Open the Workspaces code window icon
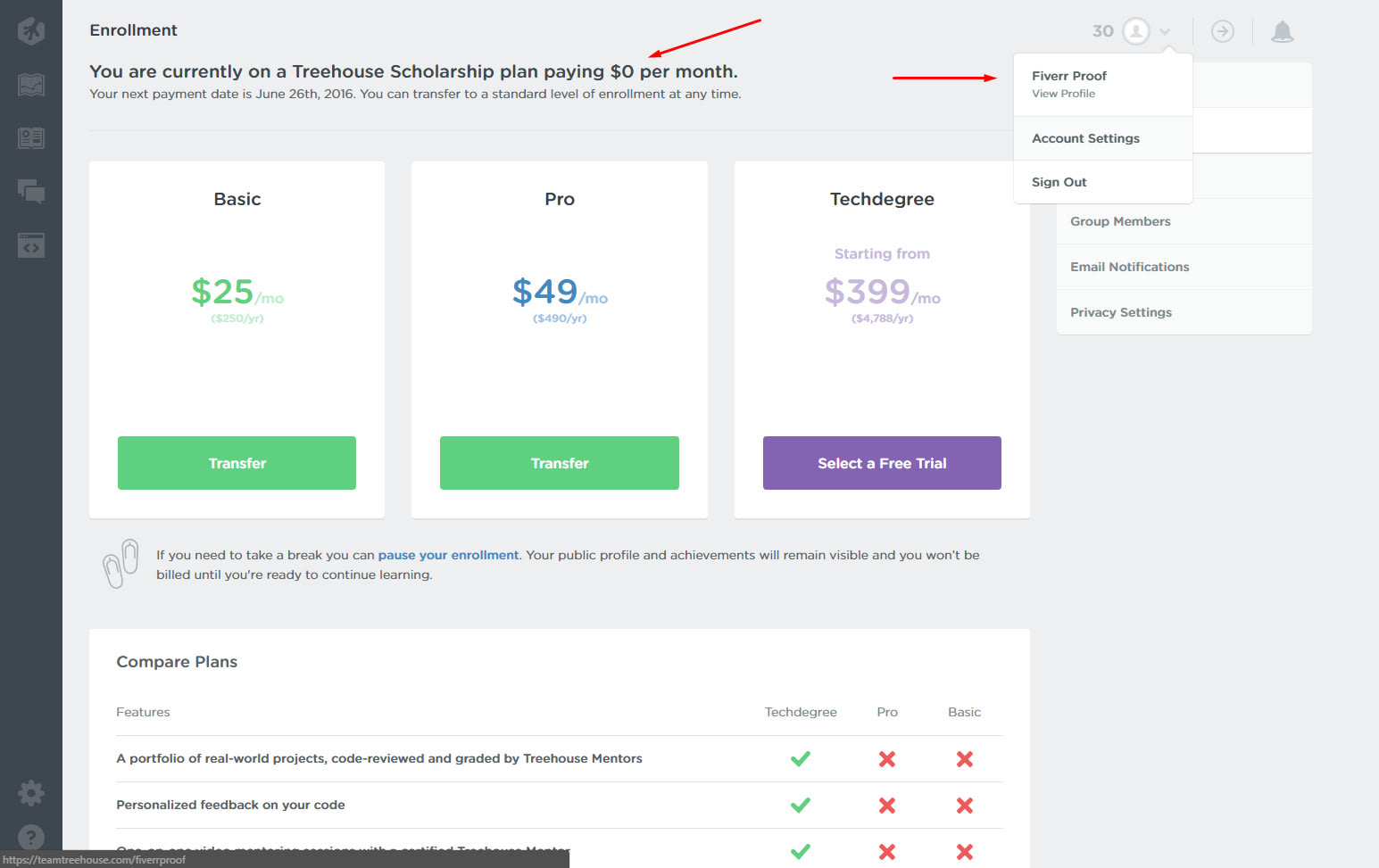Image resolution: width=1379 pixels, height=868 pixels. 31,245
